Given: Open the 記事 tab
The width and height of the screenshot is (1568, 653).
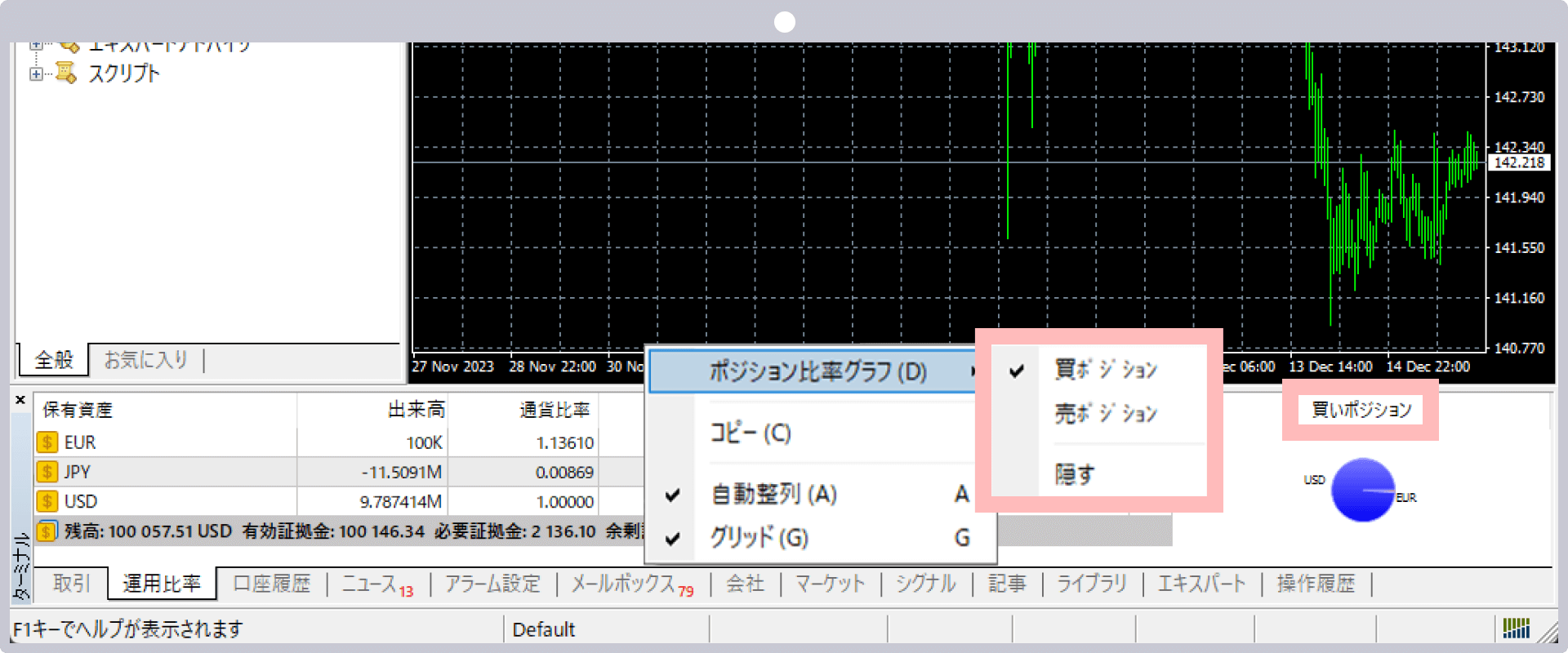Looking at the screenshot, I should coord(1007,584).
